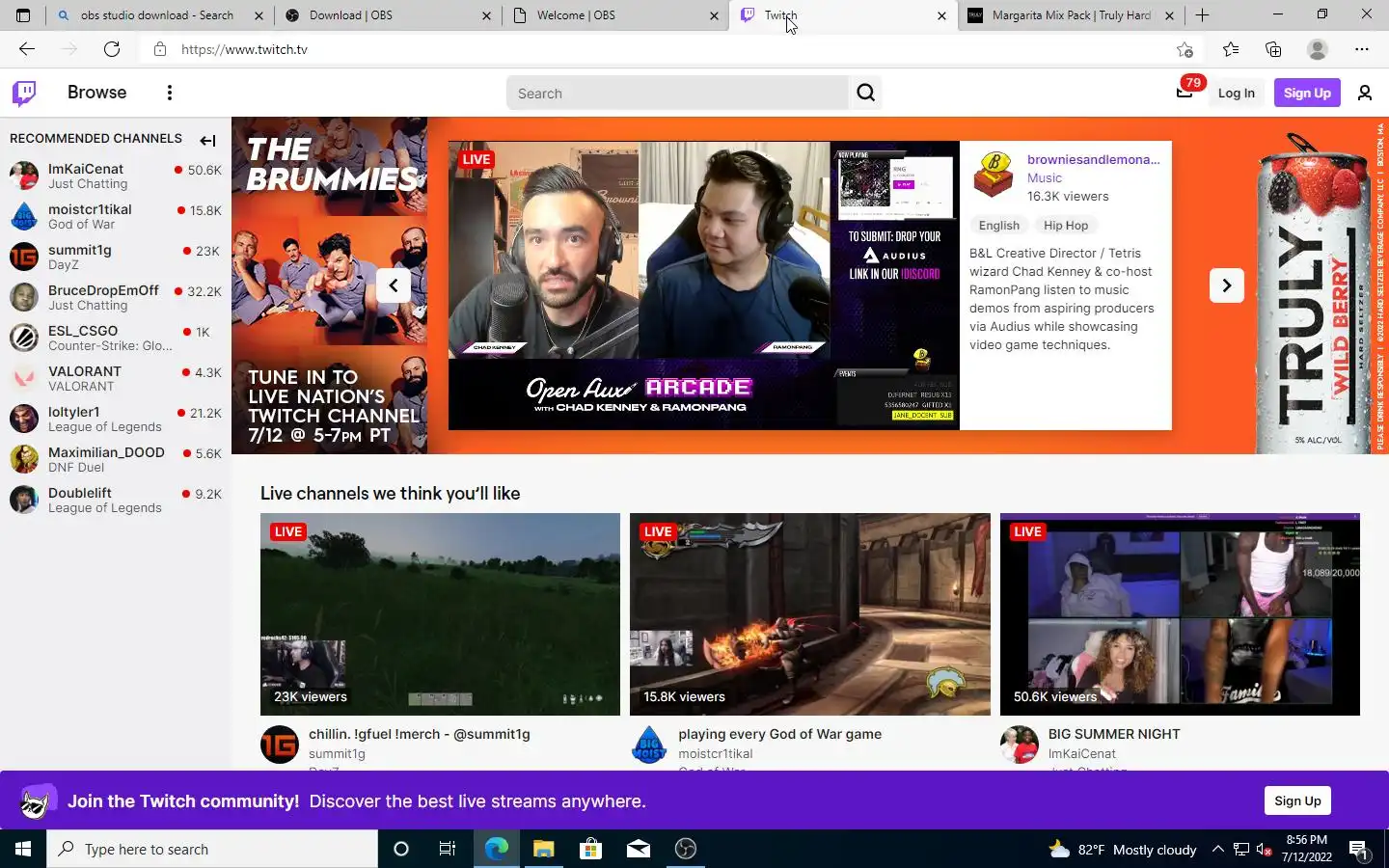Screen dimensions: 1389x868
Task: Switch to the Download | OBS tab
Action: pos(386,15)
